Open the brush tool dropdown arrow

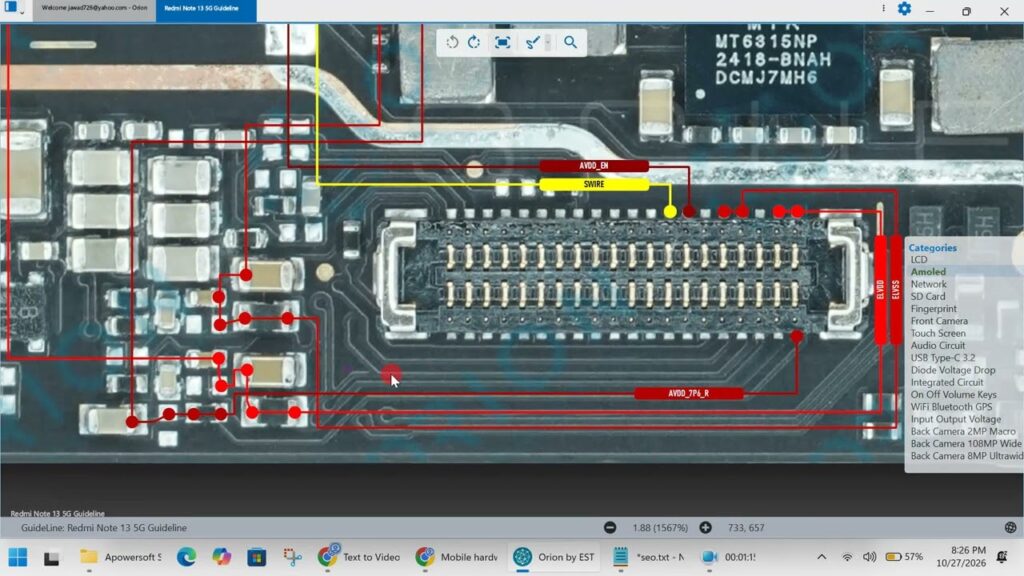548,42
